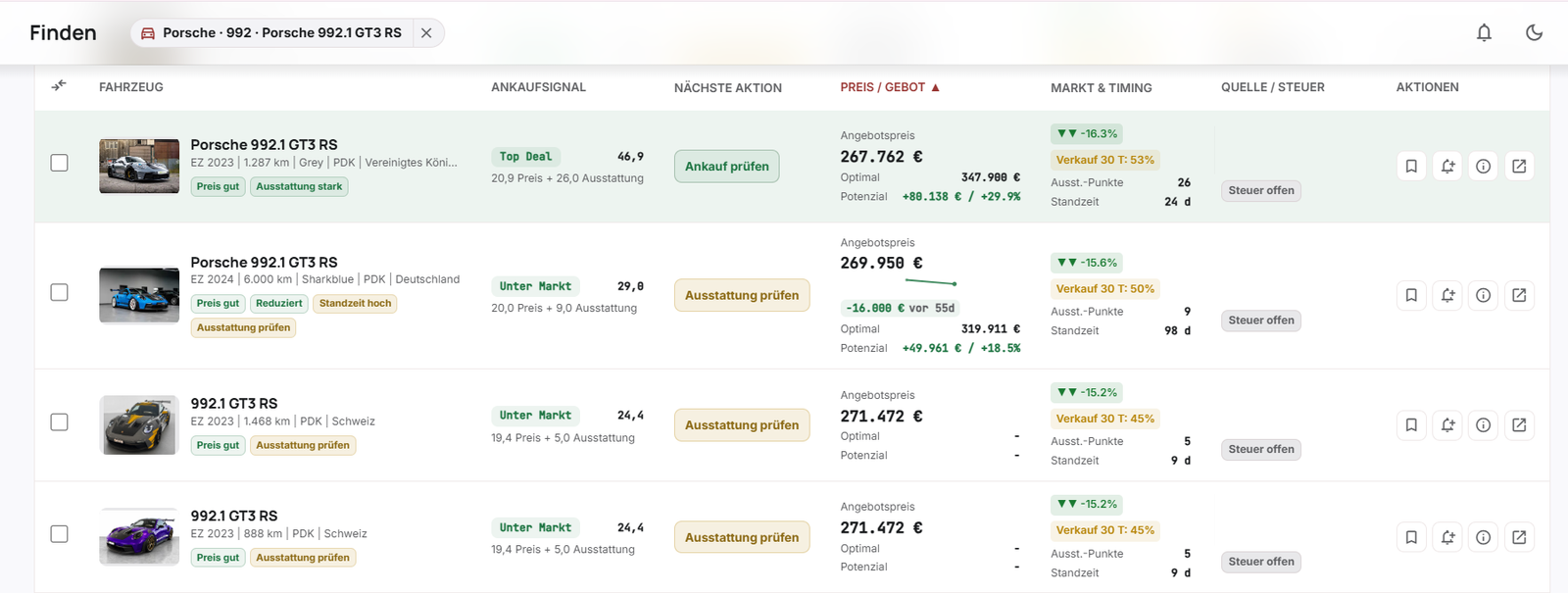Click the Reduziert tag

click(279, 304)
